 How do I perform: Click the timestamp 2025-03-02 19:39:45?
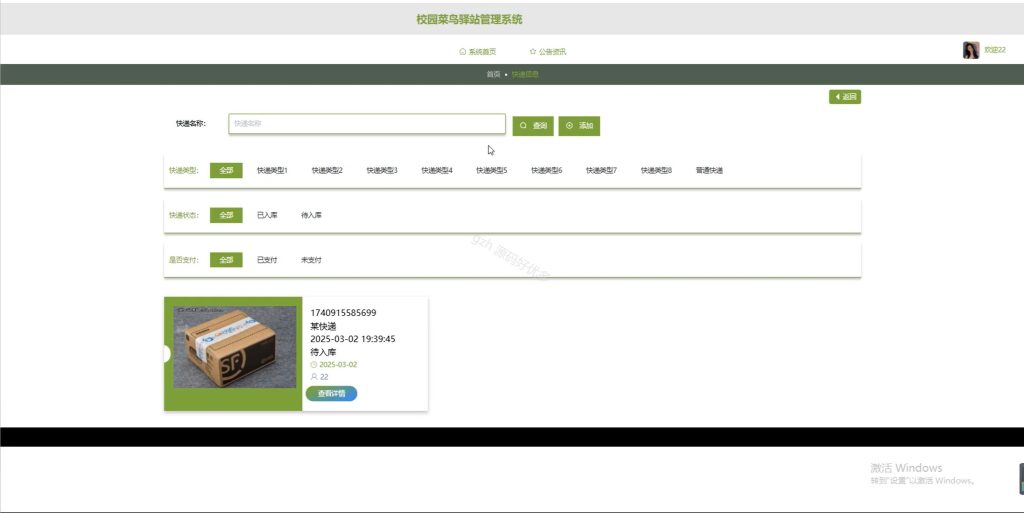coord(353,339)
